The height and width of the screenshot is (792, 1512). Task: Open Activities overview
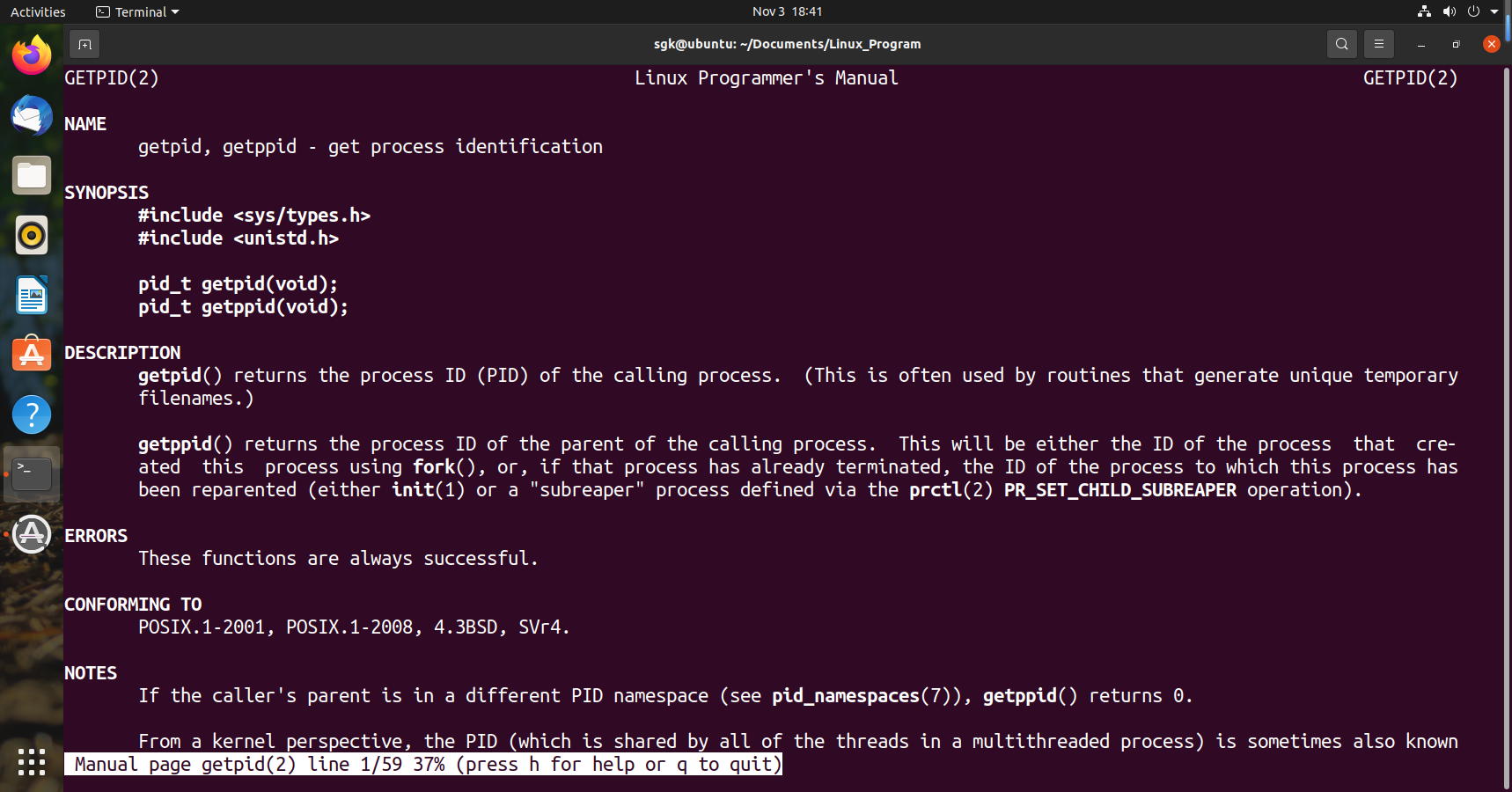pos(38,11)
